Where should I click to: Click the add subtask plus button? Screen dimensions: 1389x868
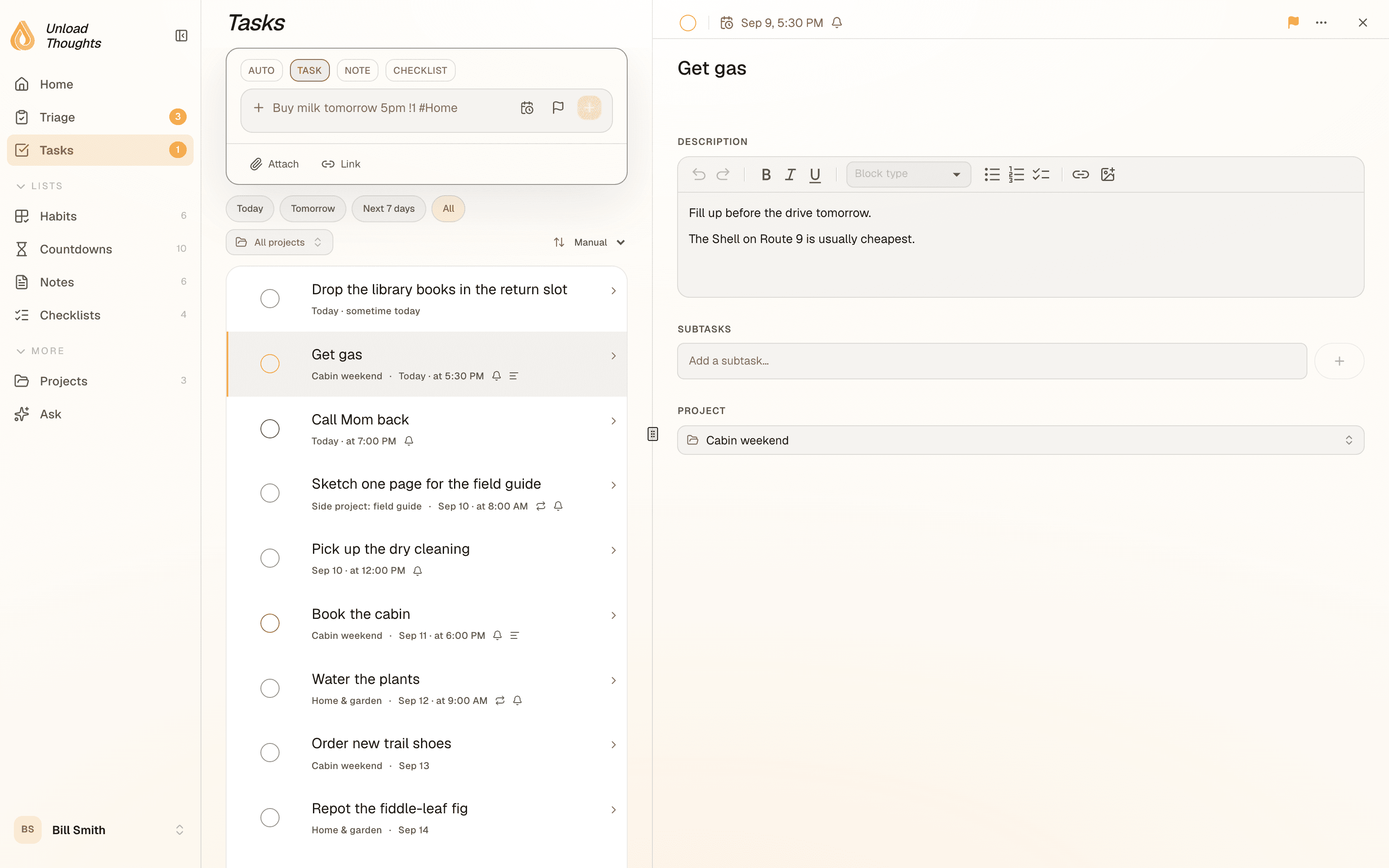click(1339, 361)
